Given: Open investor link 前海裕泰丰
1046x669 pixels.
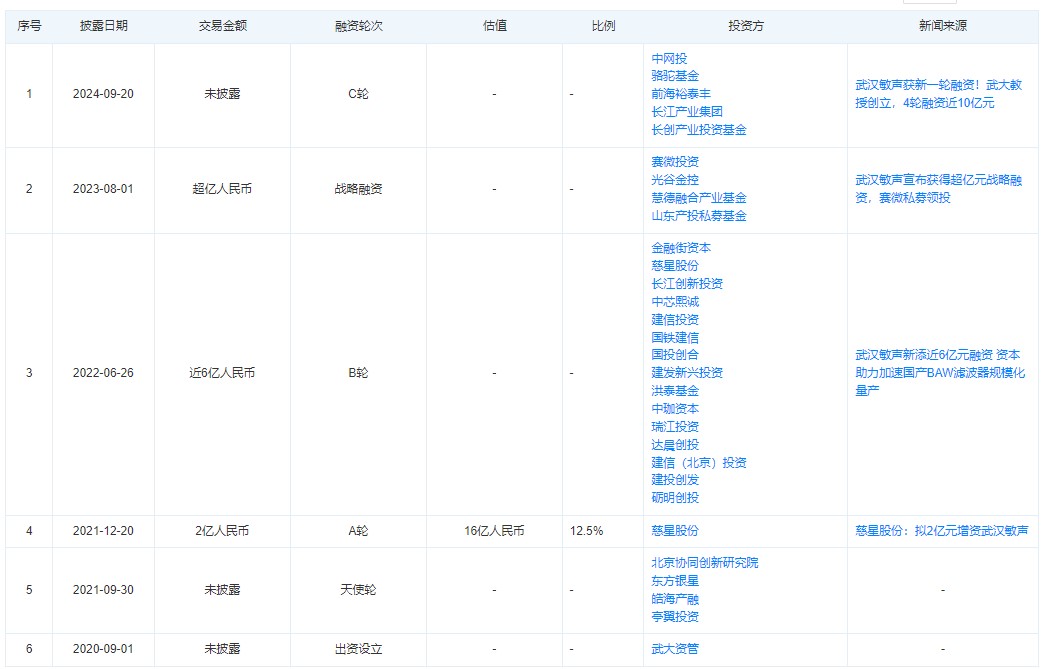Looking at the screenshot, I should (x=681, y=94).
